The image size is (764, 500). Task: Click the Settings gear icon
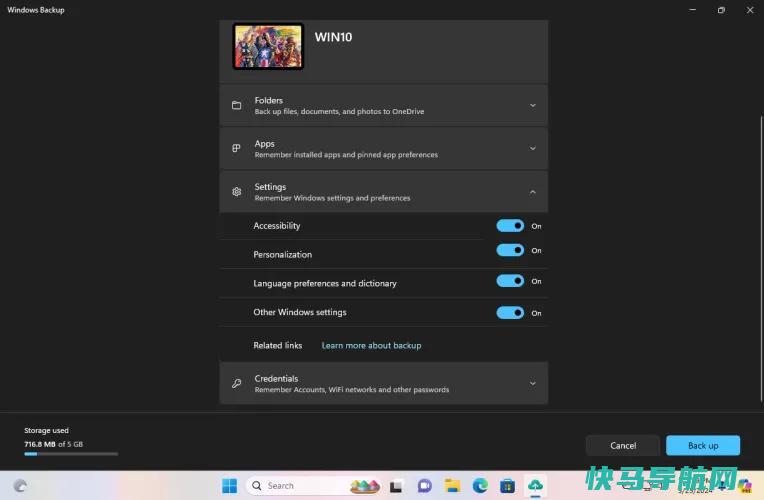237,192
